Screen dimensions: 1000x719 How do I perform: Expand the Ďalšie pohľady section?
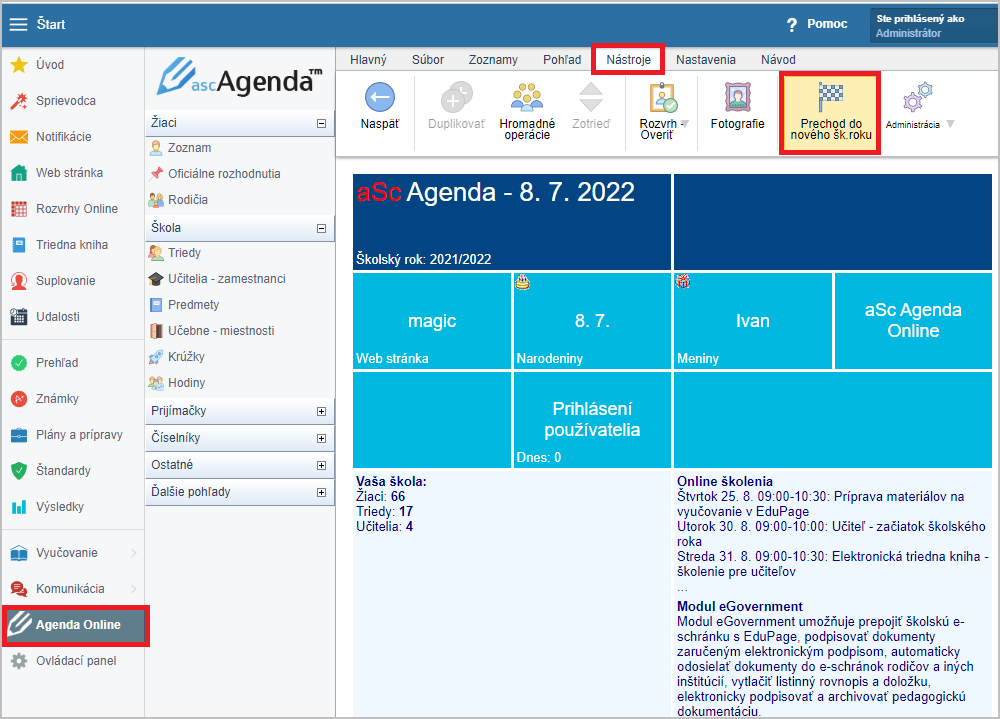[x=321, y=493]
